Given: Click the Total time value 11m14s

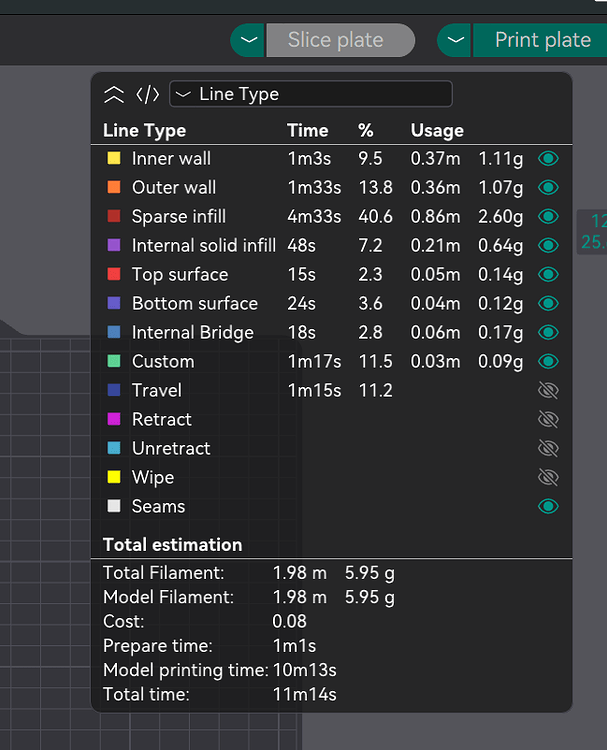Looking at the screenshot, I should 305,695.
